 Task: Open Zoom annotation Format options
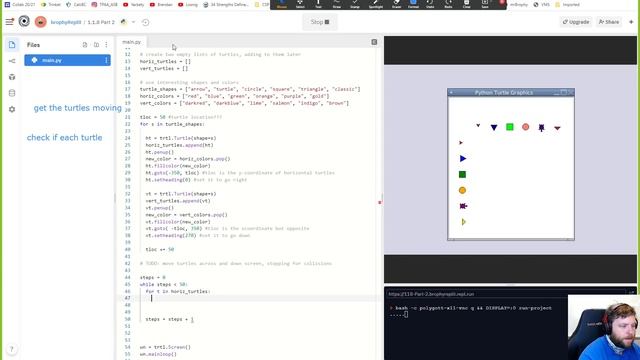coord(413,4)
